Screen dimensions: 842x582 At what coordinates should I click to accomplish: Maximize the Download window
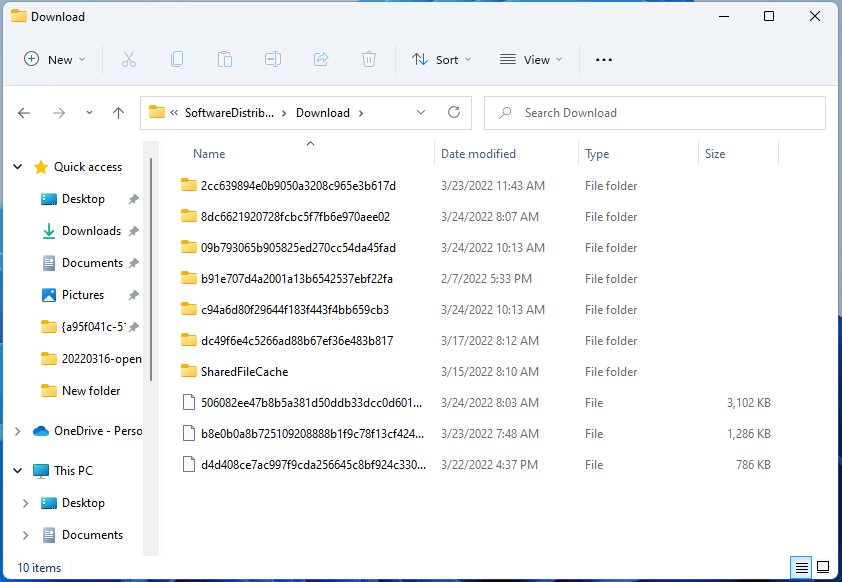tap(769, 16)
